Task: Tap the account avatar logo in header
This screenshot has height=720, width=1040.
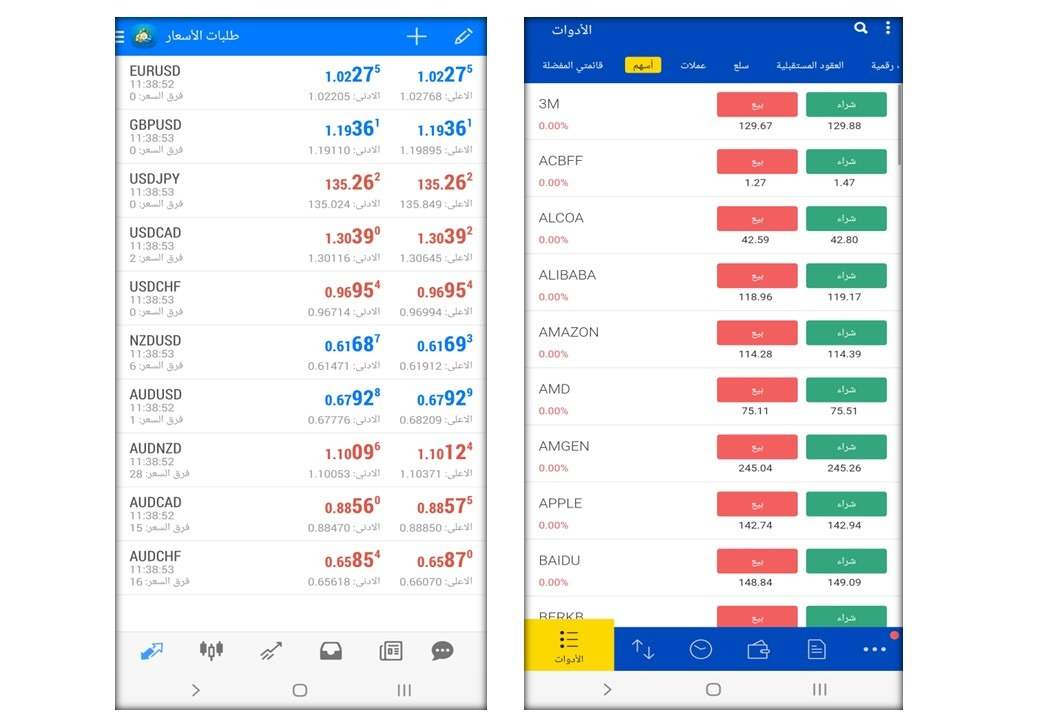Action: point(143,36)
